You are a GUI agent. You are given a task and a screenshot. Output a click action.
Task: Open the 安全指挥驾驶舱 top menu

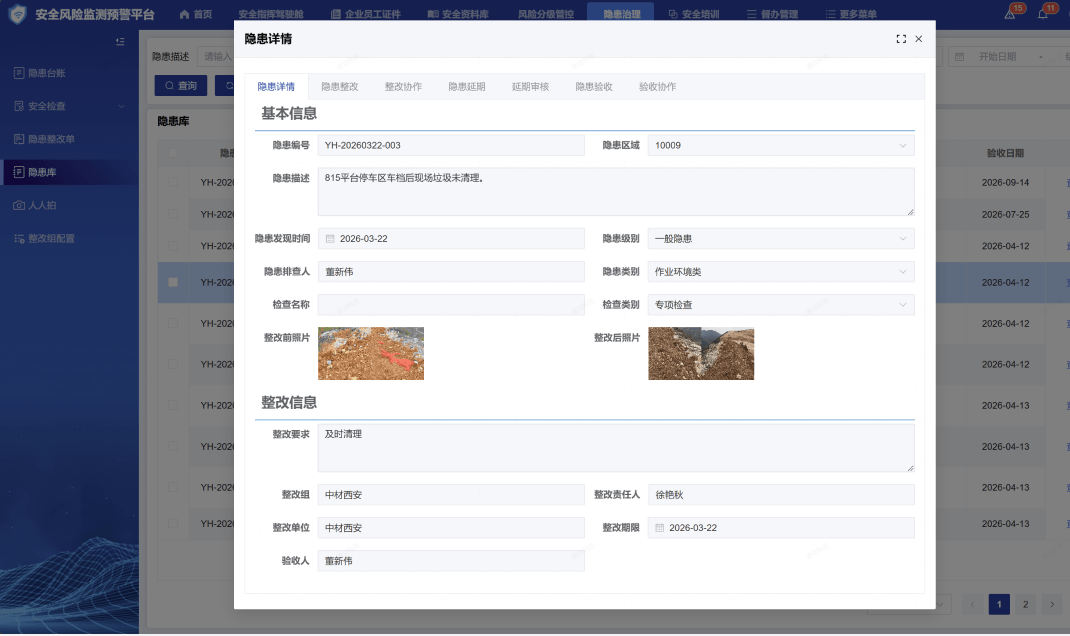tap(271, 14)
